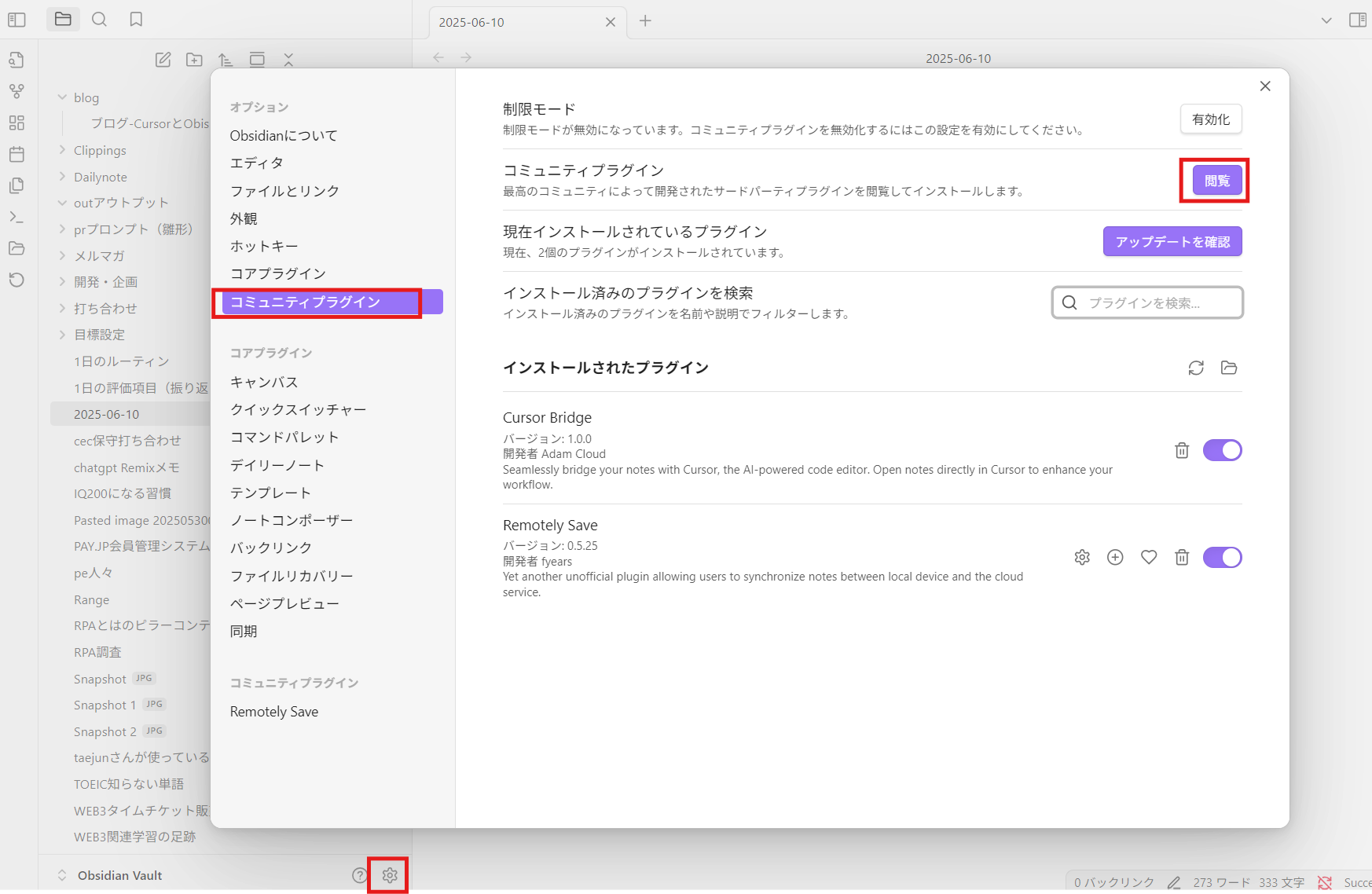Open the 2025-06-10 note in file list
1372x894 pixels.
tap(130, 414)
